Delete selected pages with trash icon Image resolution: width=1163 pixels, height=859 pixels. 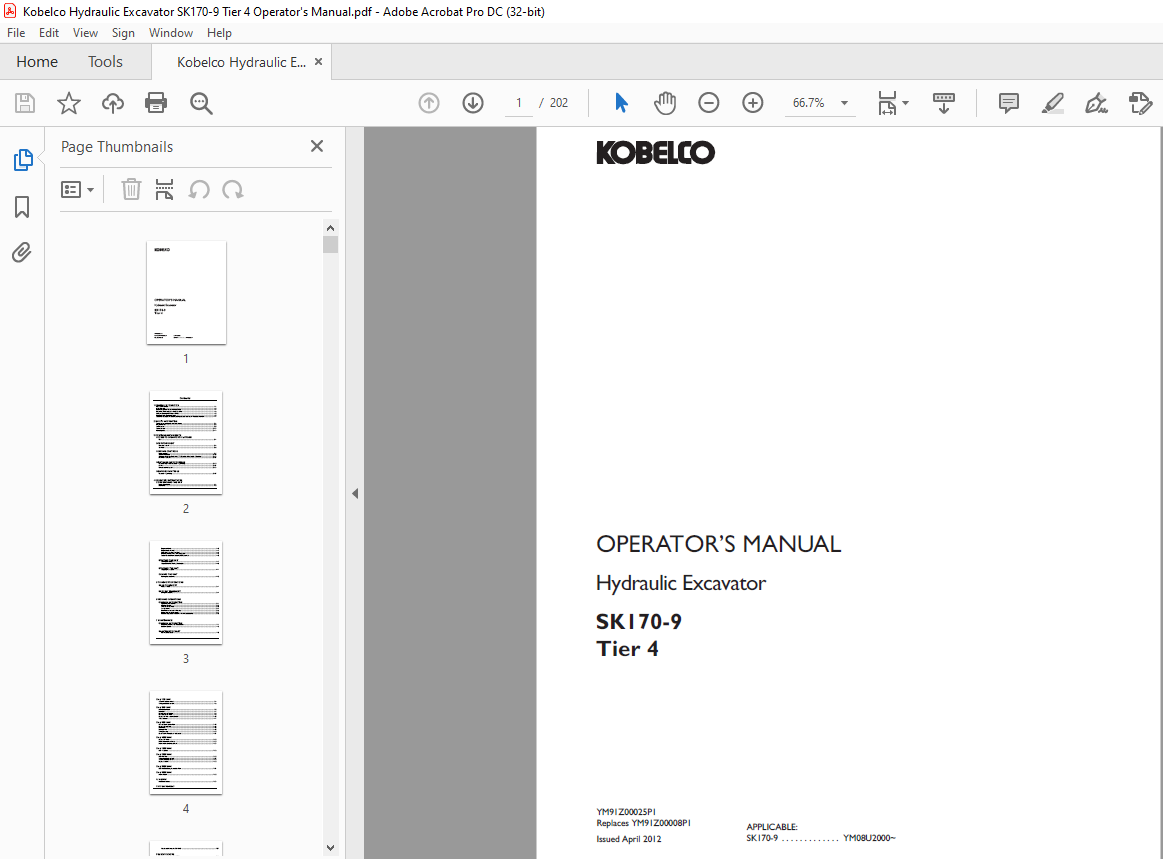tap(131, 190)
